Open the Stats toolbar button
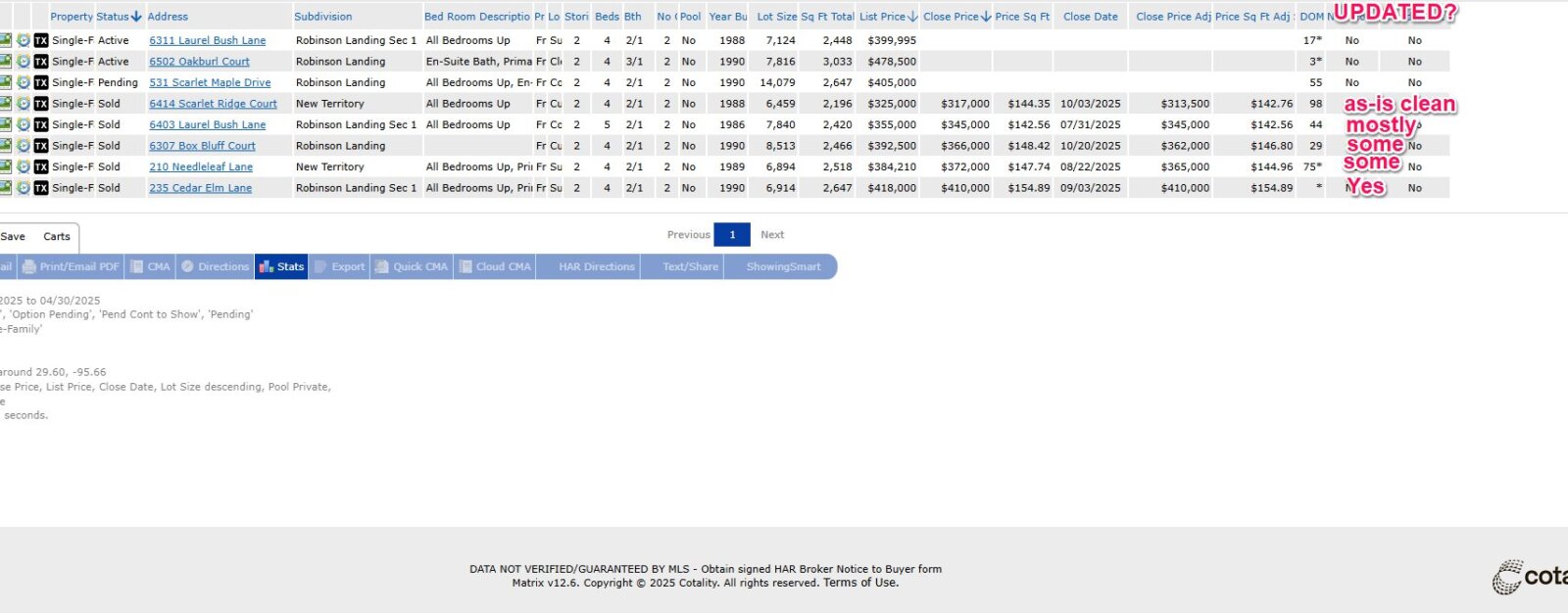Screen dimensions: 1568x613 [x=281, y=266]
